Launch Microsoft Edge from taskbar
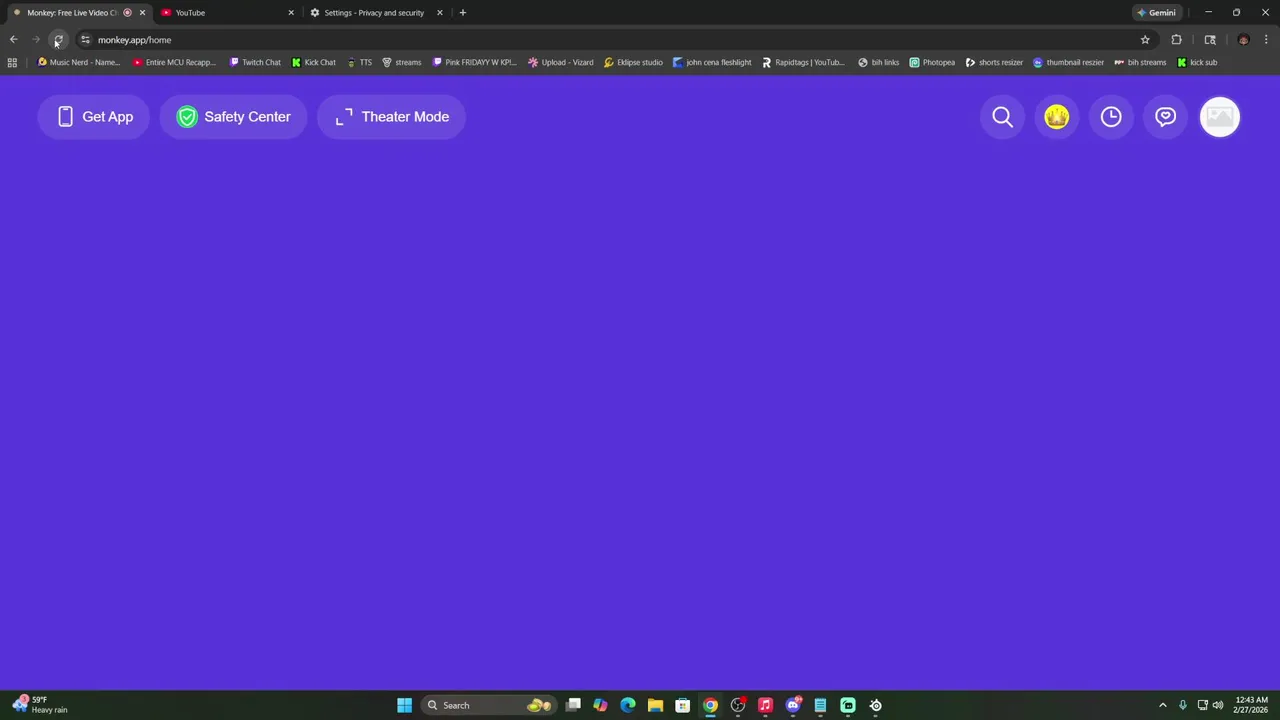This screenshot has height=720, width=1280. [628, 705]
